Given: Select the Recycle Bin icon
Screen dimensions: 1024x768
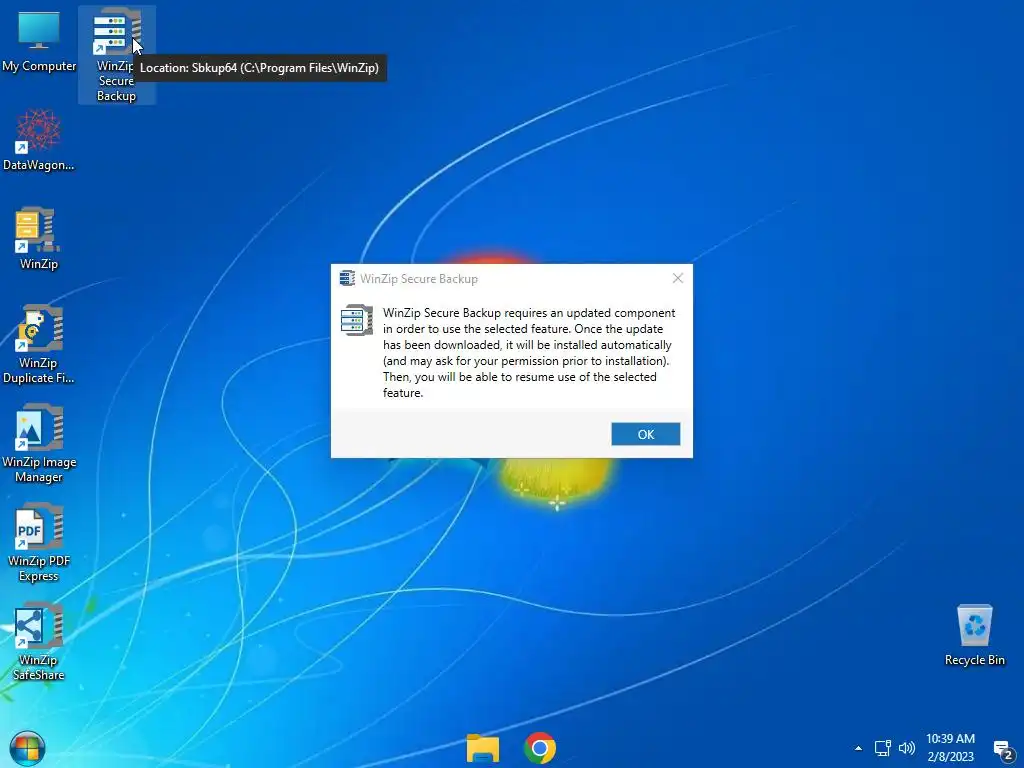Looking at the screenshot, I should pyautogui.click(x=974, y=635).
